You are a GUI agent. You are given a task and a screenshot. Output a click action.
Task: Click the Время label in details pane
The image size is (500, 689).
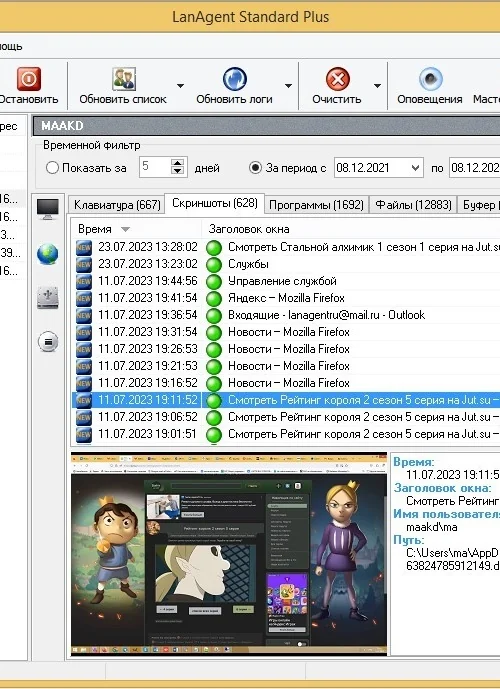413,462
